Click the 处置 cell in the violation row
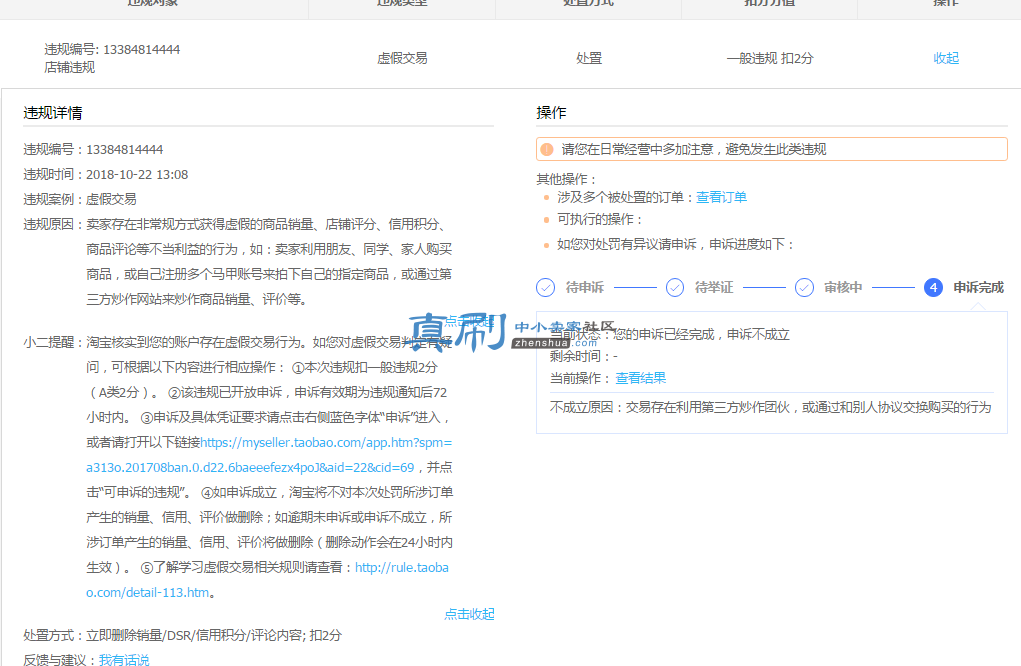 589,58
